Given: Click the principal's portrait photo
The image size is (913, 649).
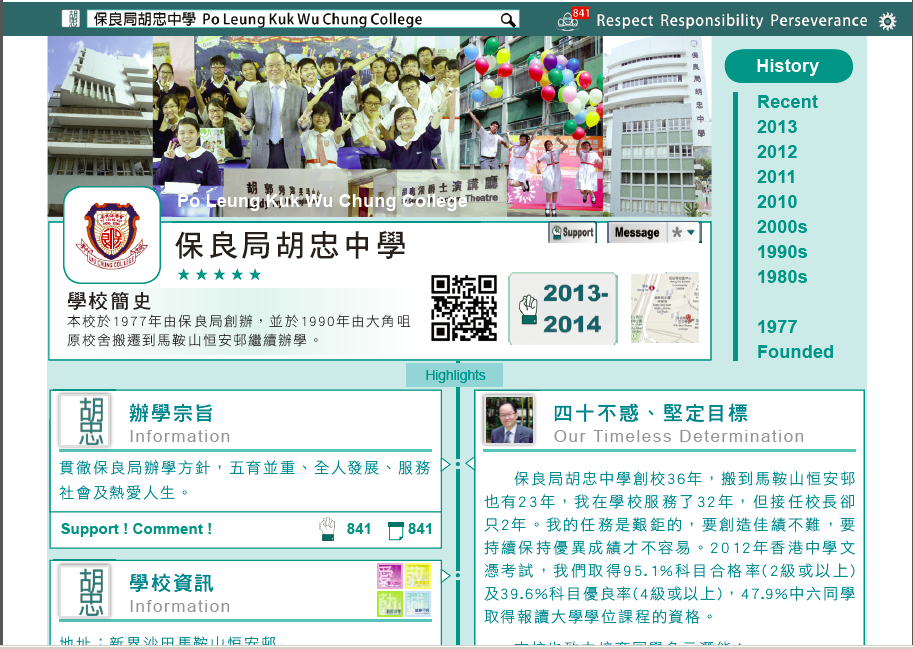Looking at the screenshot, I should coord(509,420).
